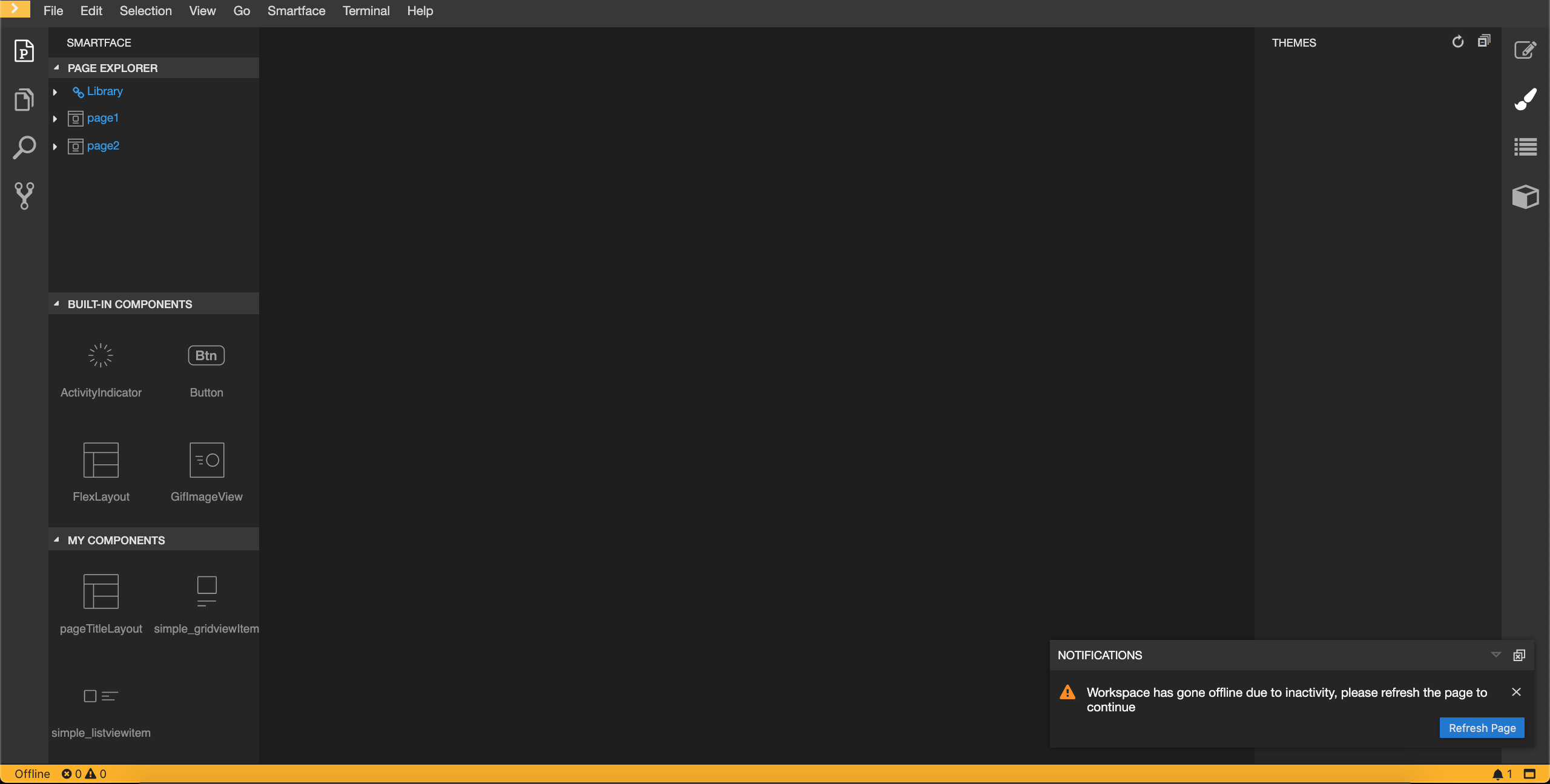Open the properties edit pencil icon
Screen dimensions: 1550x784
pos(1525,50)
